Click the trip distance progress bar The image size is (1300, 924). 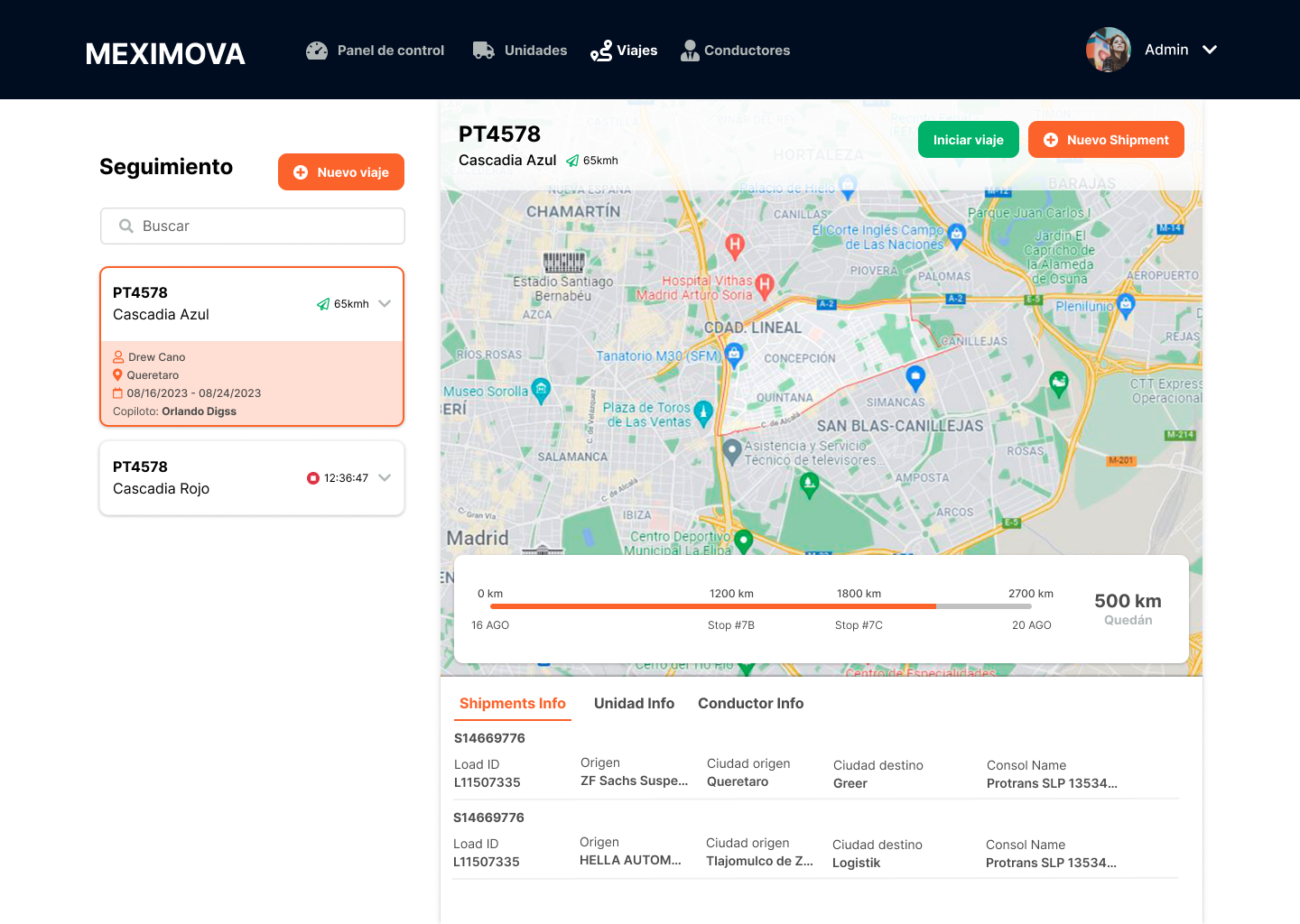tap(760, 606)
